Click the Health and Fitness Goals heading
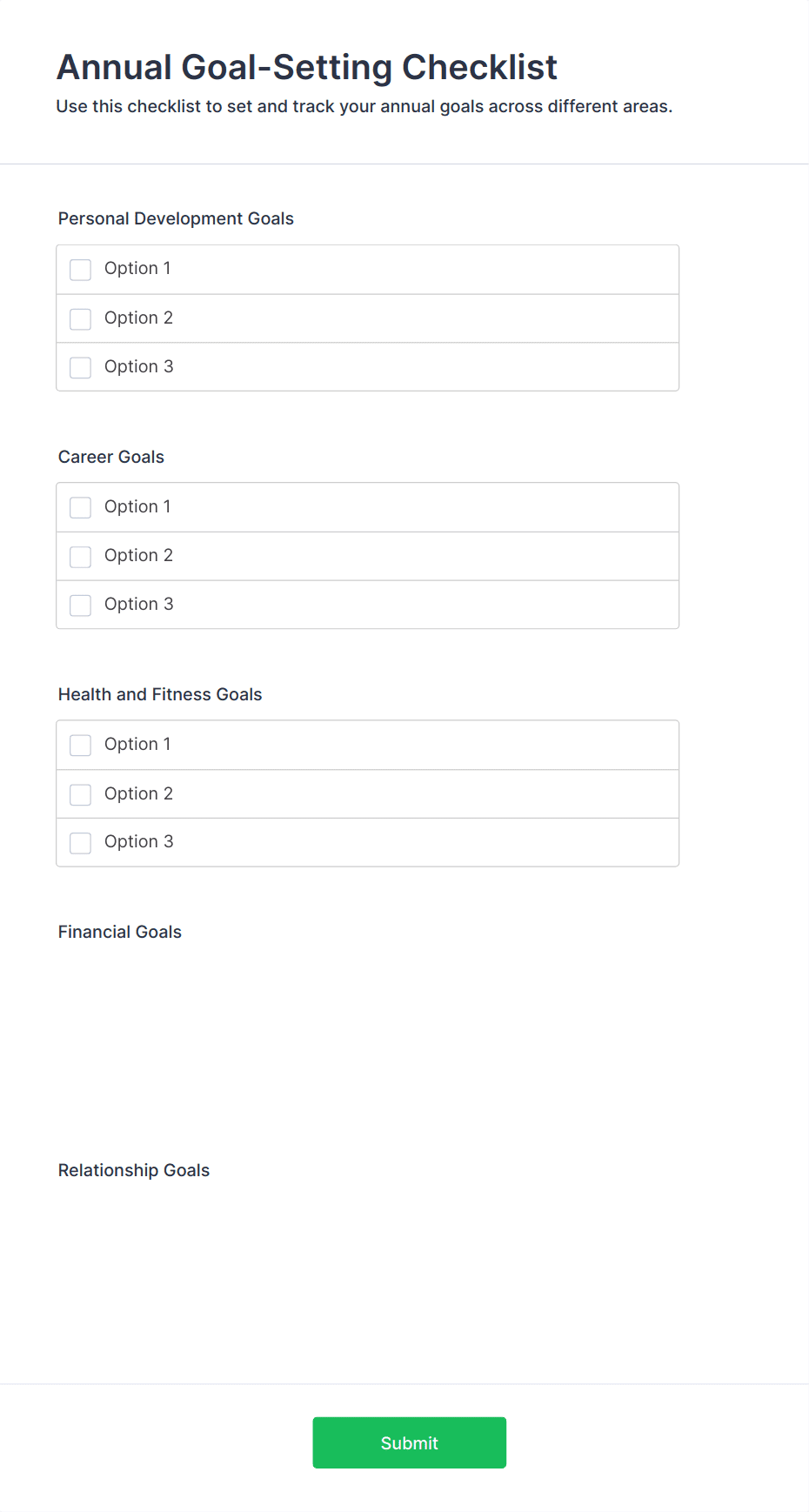This screenshot has height=1512, width=809. click(160, 694)
